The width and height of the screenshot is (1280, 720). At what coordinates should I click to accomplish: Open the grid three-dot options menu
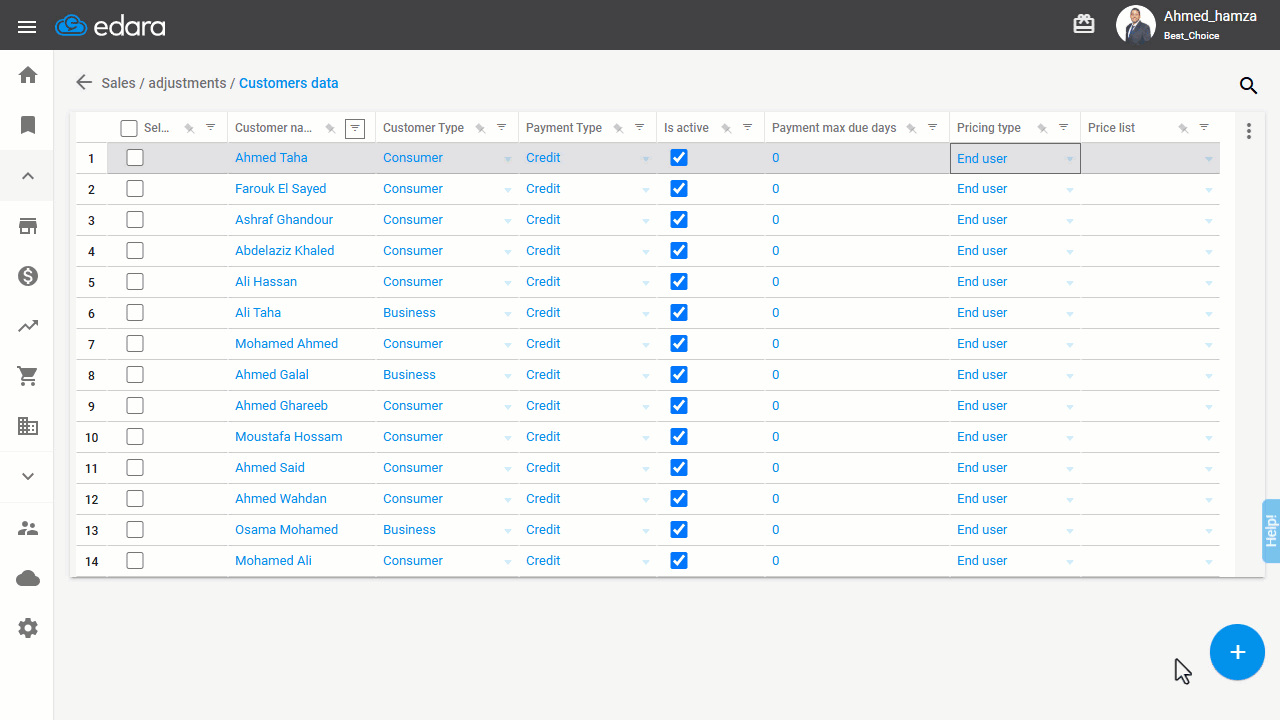tap(1248, 131)
